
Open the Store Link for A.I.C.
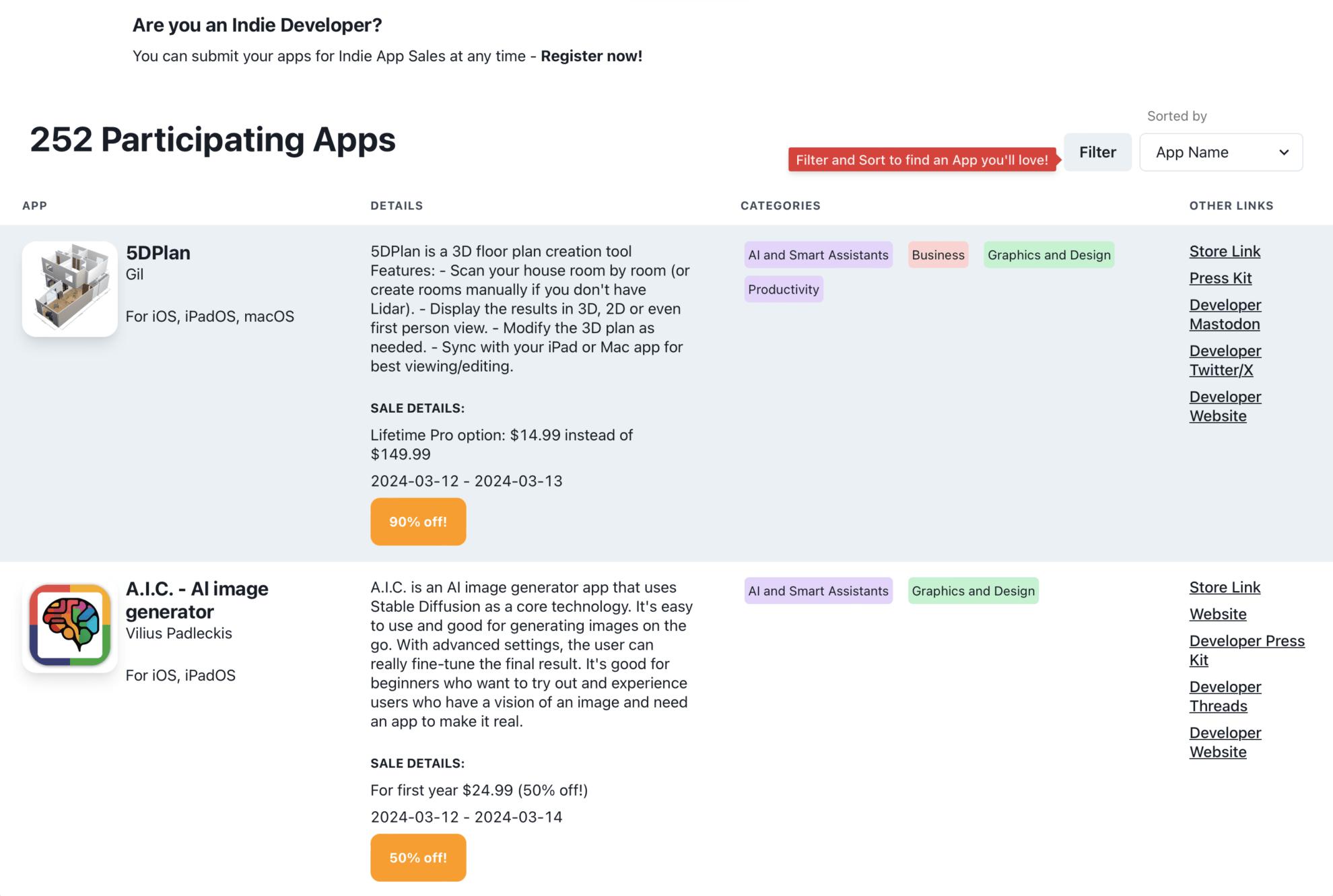1225,587
